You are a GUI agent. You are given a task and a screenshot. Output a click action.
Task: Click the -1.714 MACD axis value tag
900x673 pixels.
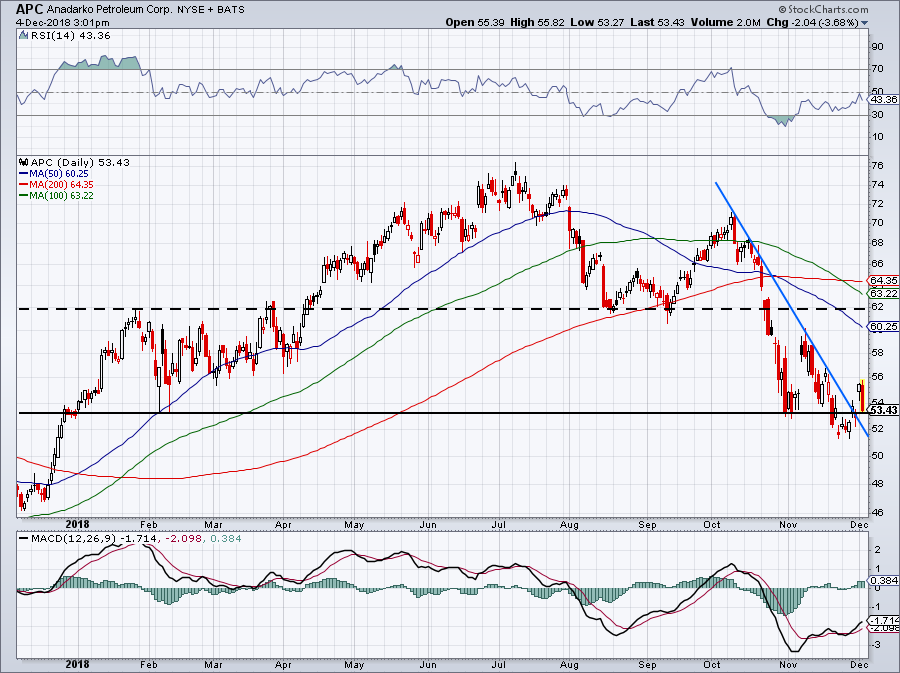(883, 621)
